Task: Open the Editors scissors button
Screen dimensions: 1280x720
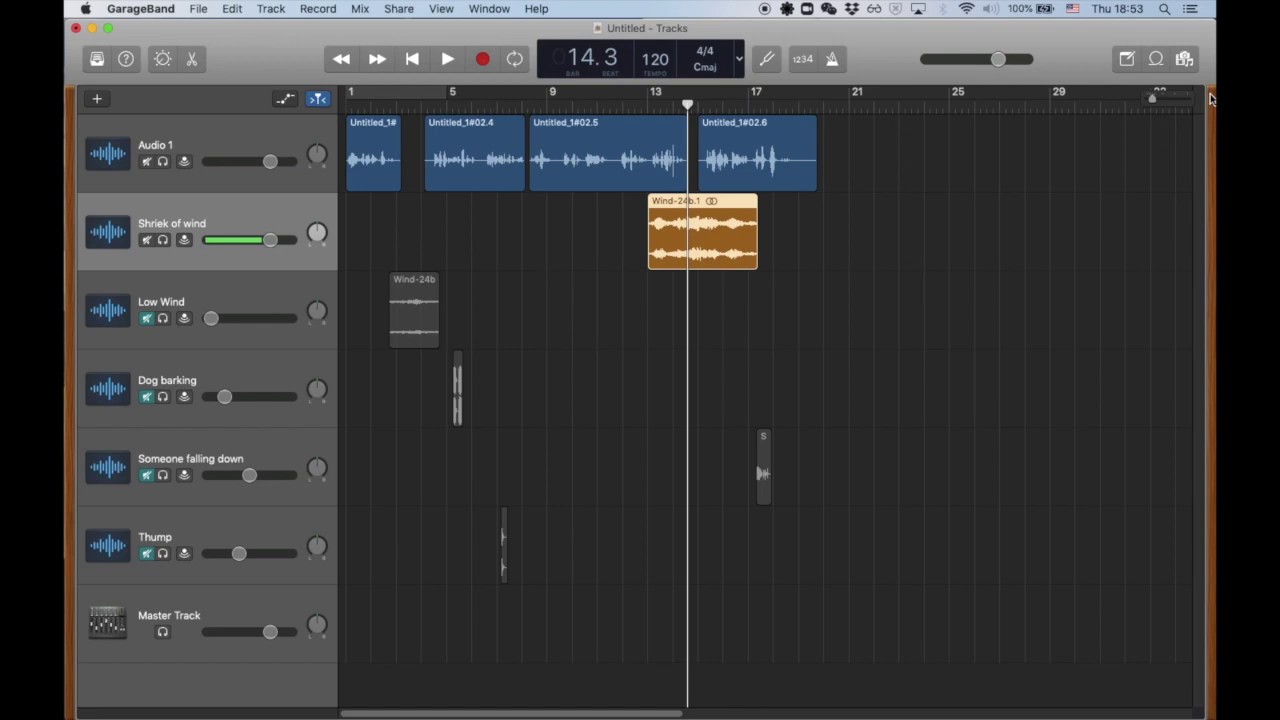Action: pyautogui.click(x=192, y=59)
